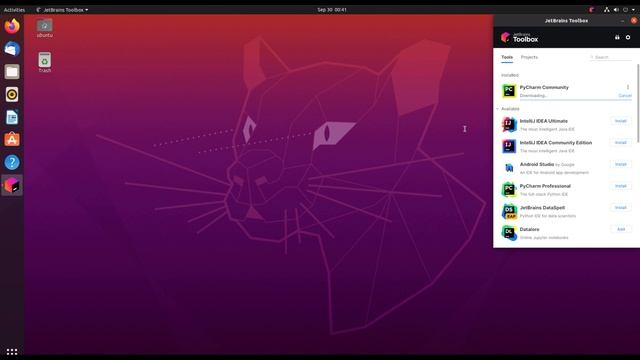Click the IntelliJ IDEA Ultimate icon
Image resolution: width=640 pixels, height=360 pixels.
[x=509, y=124]
